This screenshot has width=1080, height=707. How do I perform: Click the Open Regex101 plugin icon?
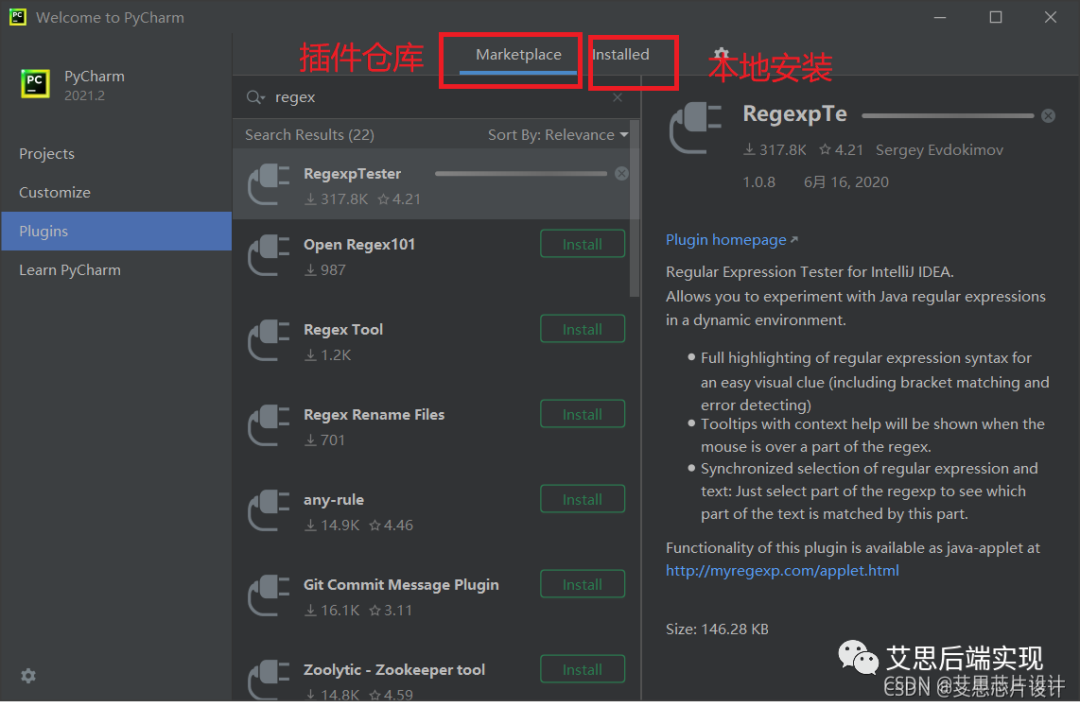[x=268, y=256]
